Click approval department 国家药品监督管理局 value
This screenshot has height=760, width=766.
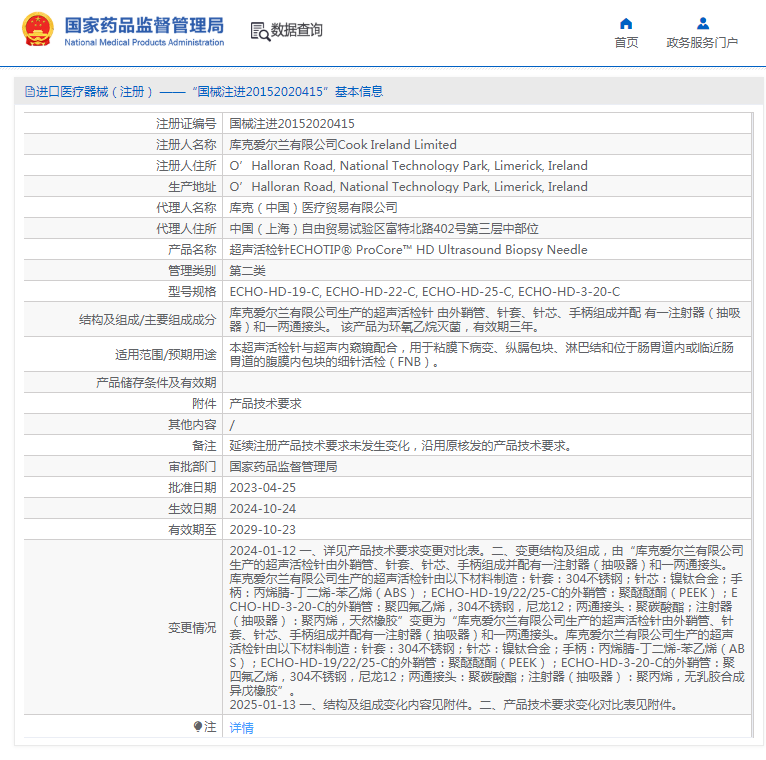pos(283,466)
